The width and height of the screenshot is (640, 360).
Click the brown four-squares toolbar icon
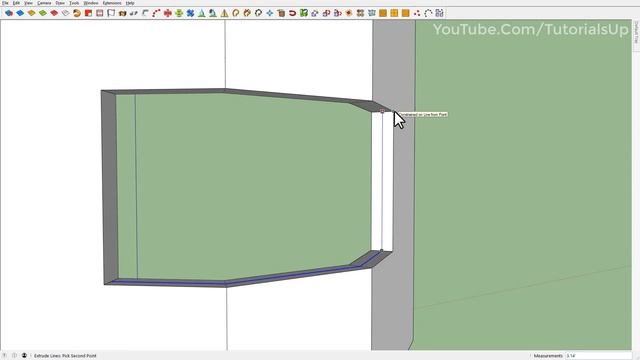tap(360, 13)
